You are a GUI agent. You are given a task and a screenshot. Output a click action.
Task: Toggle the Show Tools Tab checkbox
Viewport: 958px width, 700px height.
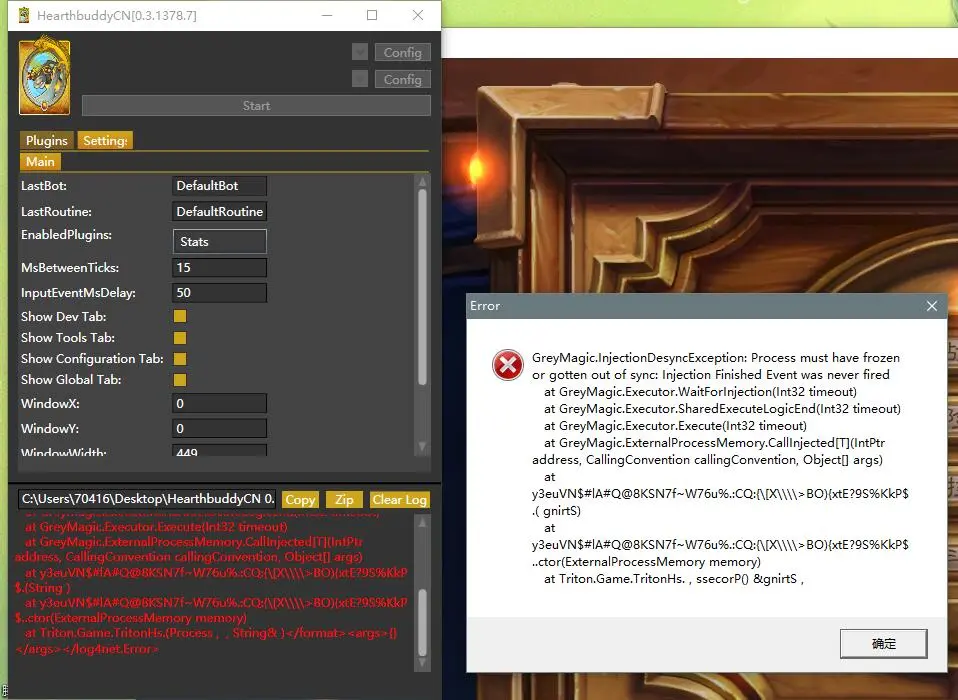click(180, 337)
